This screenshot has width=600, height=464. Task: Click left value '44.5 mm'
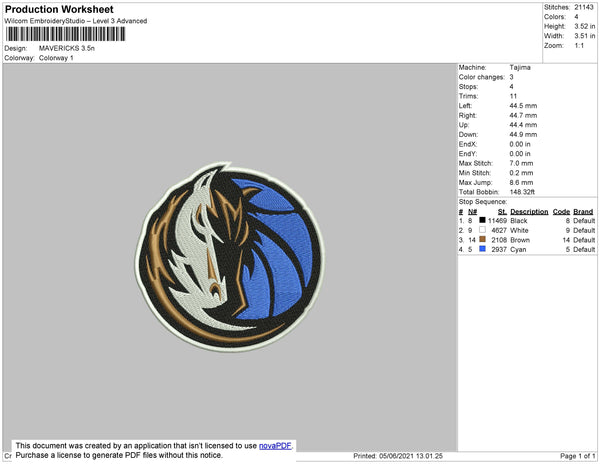tap(523, 106)
